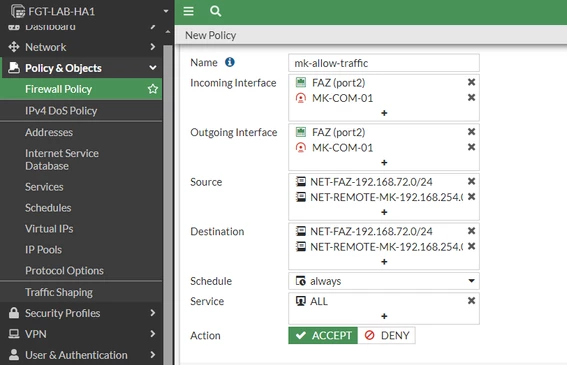
Task: Add another Source entry with plus
Action: tap(384, 212)
